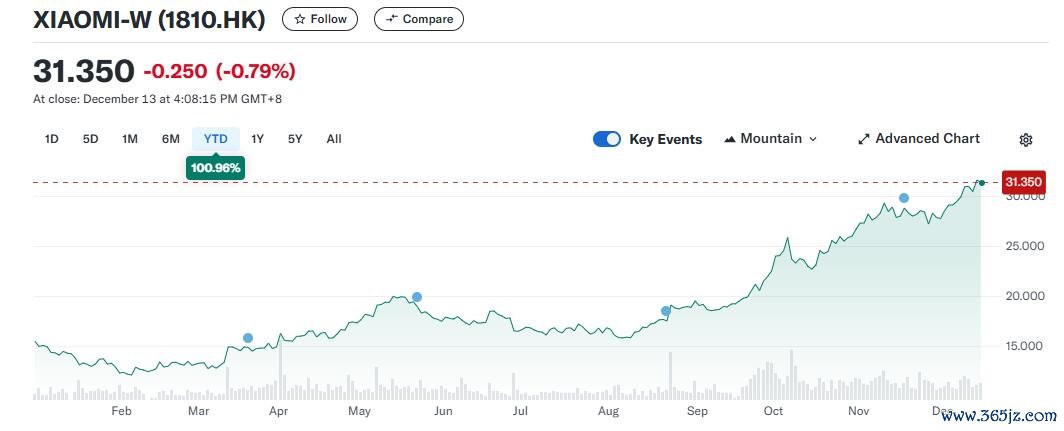This screenshot has height=431, width=1064.
Task: Click the 25.000 axis label
Action: (x=1024, y=246)
